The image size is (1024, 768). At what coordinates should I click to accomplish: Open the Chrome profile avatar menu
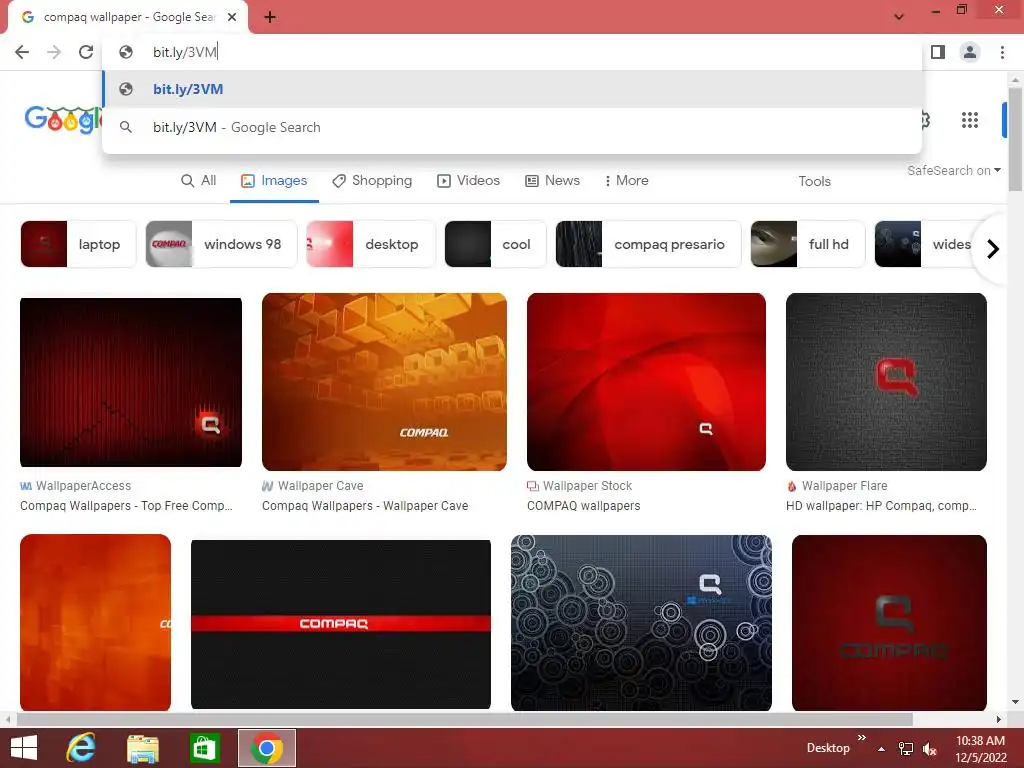(970, 52)
